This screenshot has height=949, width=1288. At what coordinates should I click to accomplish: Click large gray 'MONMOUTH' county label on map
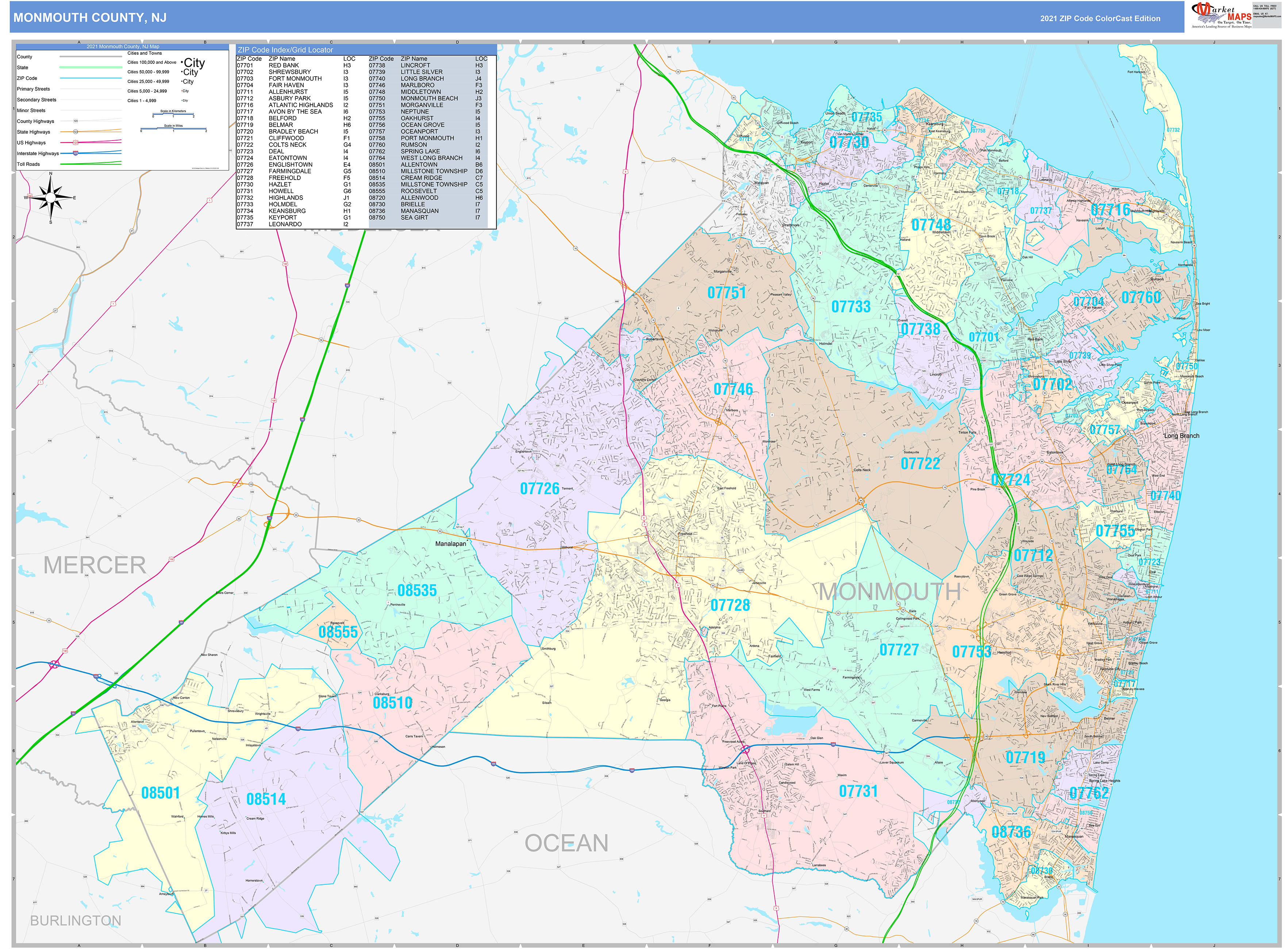889,592
